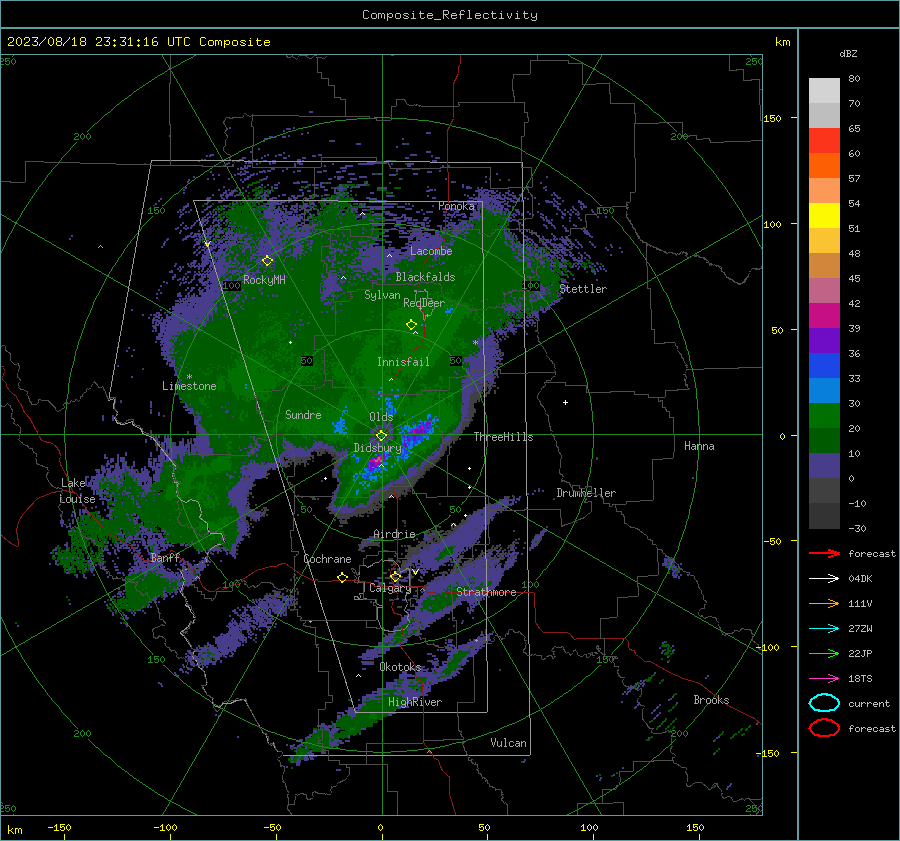Click the Brooks town label
Viewport: 900px width, 841px height.
(x=711, y=700)
